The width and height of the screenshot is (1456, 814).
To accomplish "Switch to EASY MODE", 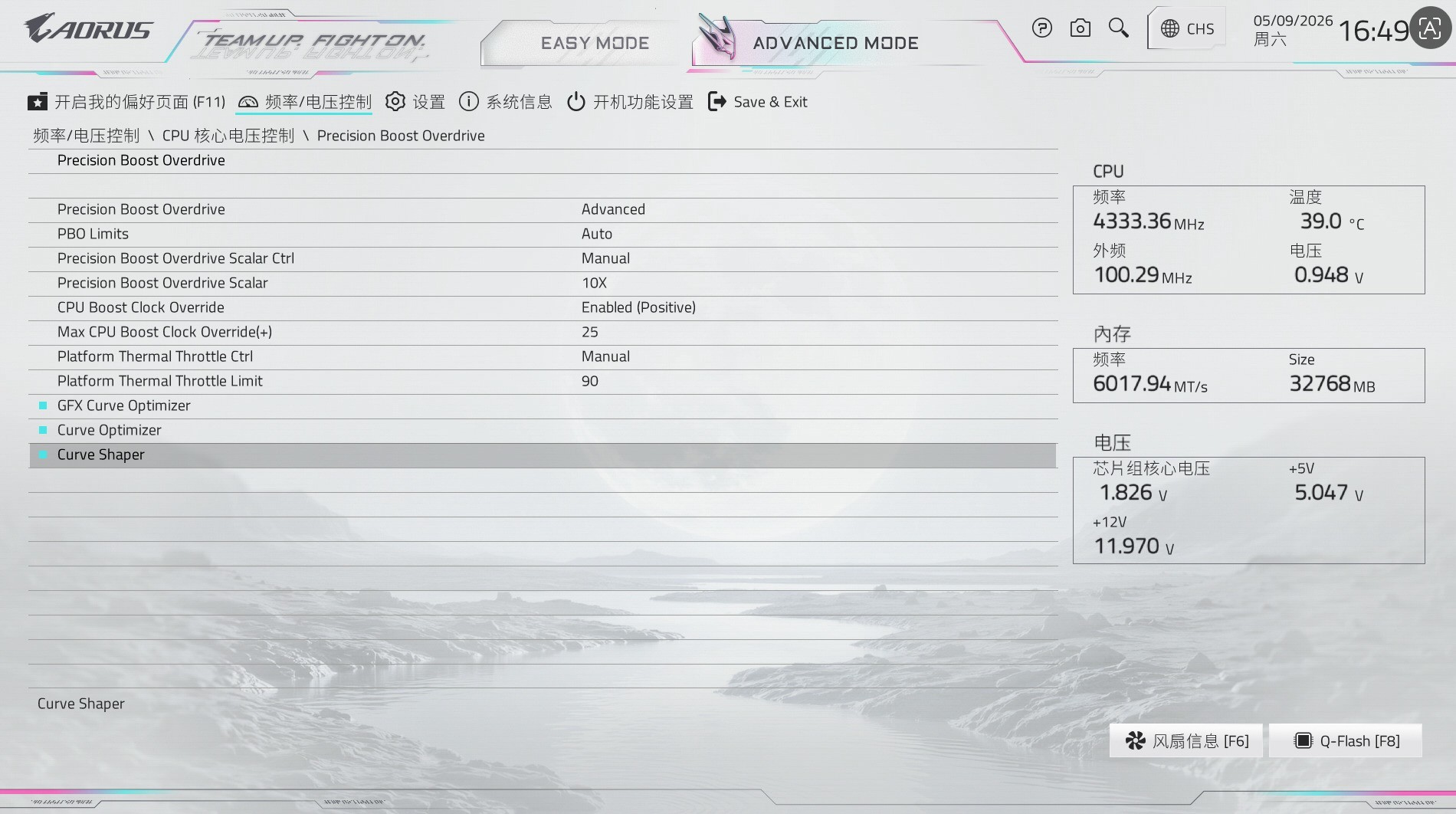I will (595, 43).
